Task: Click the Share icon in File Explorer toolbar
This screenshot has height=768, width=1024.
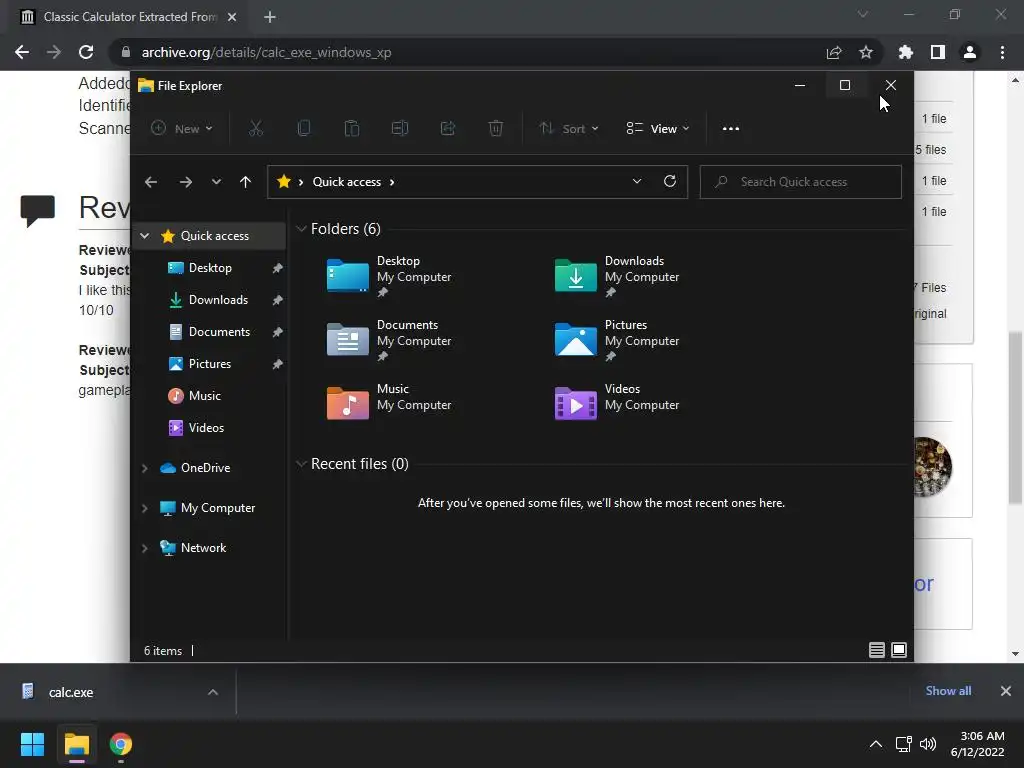Action: [x=448, y=129]
